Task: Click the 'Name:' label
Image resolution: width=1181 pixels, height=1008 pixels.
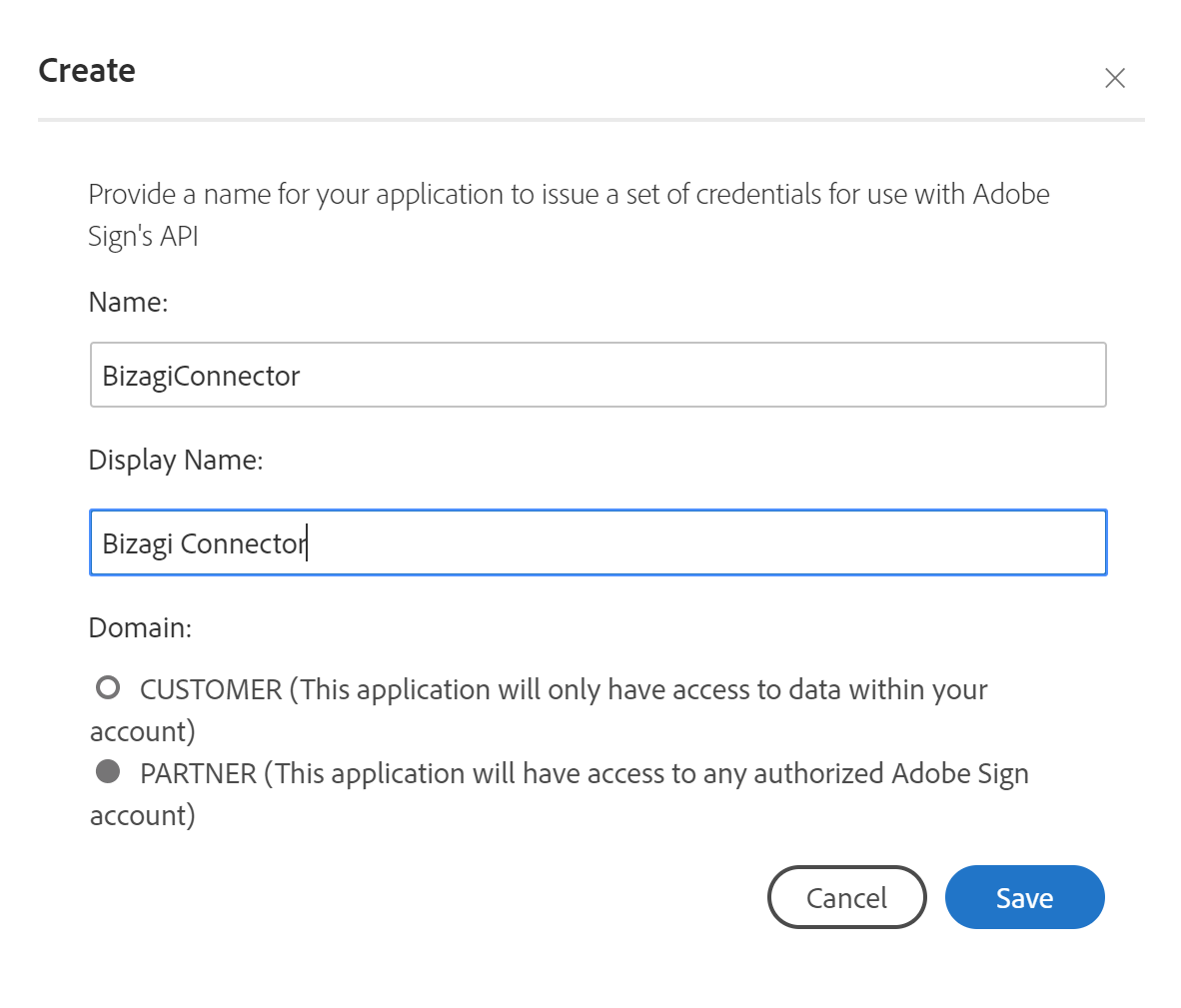Action: pos(128,302)
